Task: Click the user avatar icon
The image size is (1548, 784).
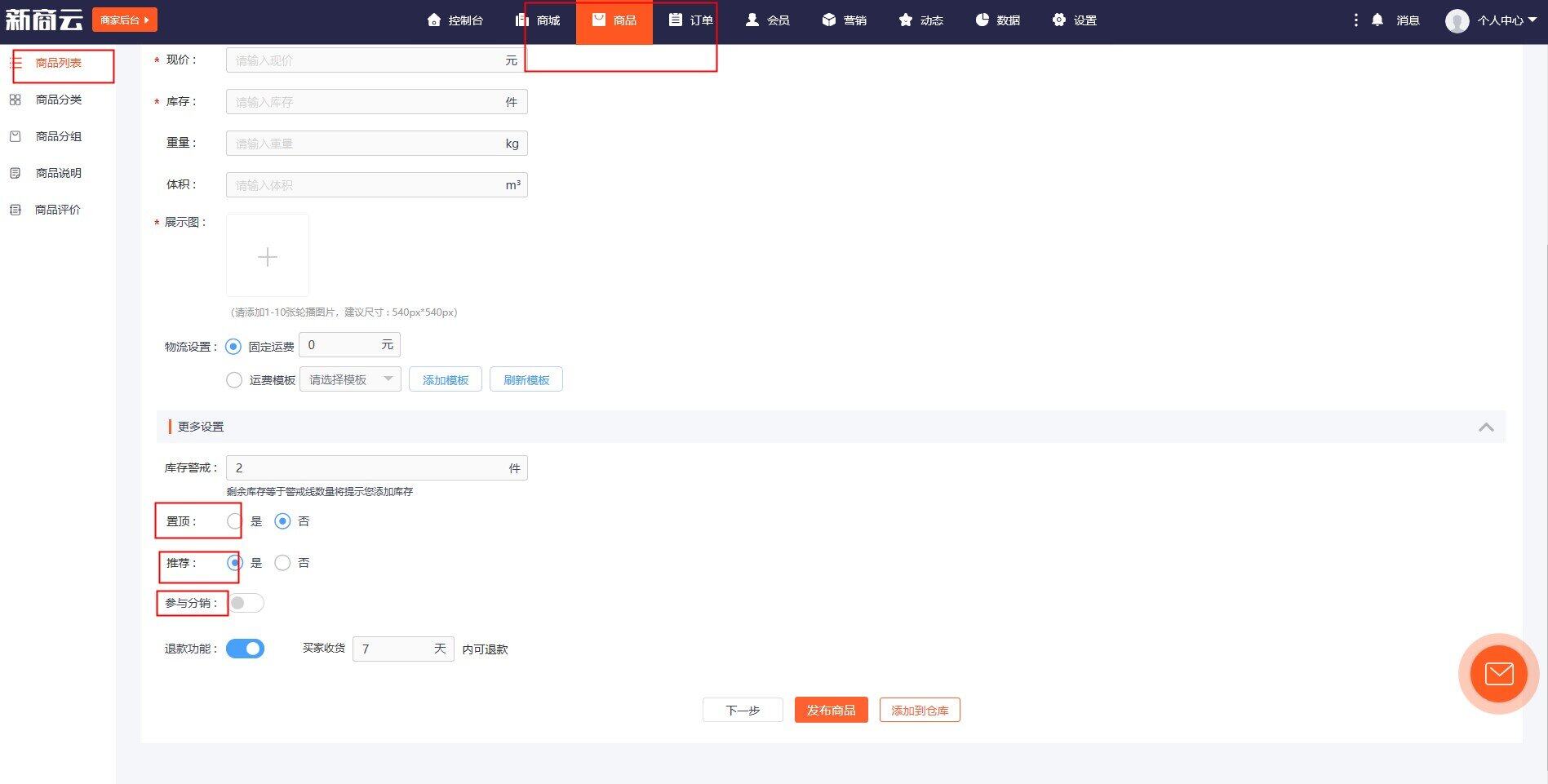Action: point(1457,20)
